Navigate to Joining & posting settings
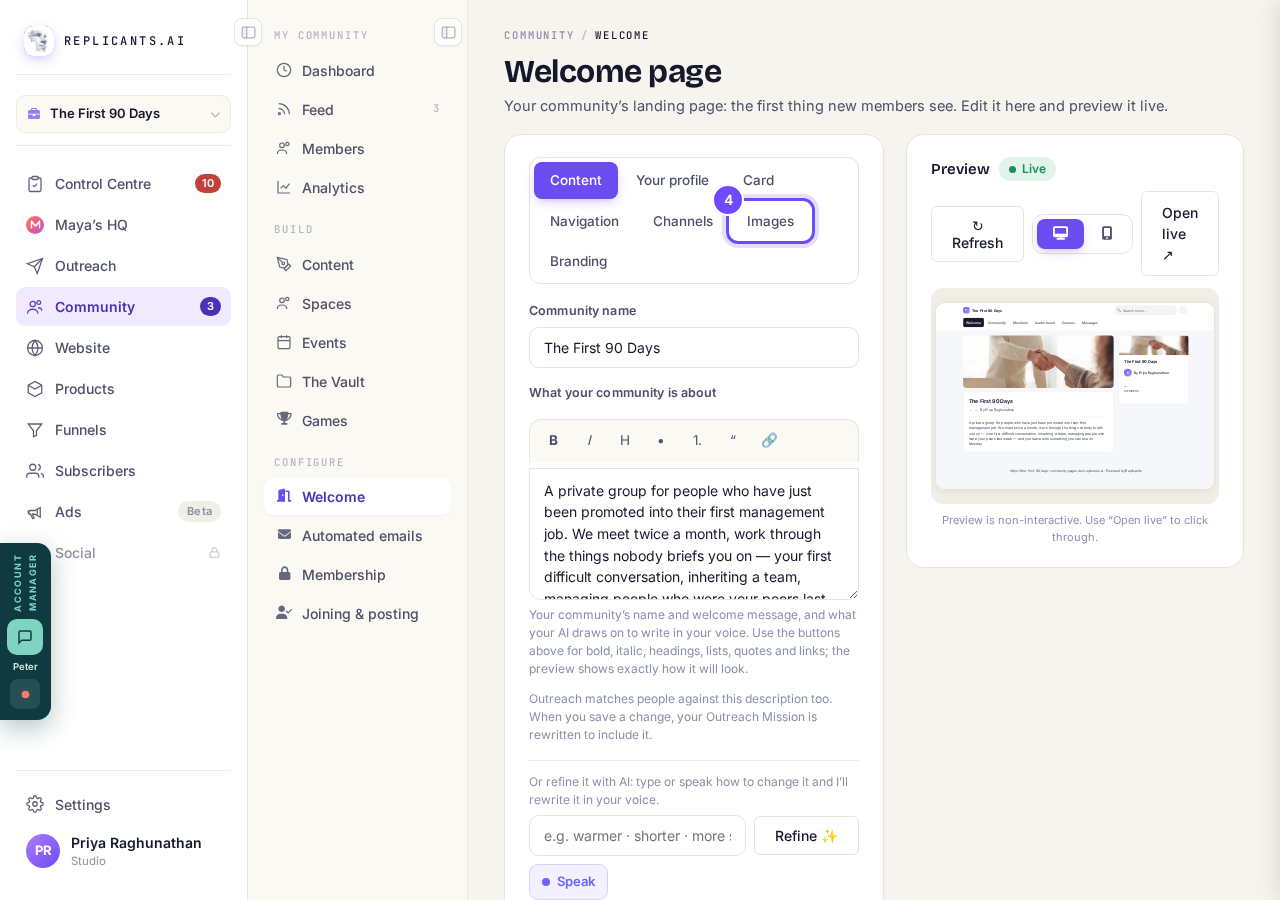The image size is (1280, 900). (x=357, y=614)
